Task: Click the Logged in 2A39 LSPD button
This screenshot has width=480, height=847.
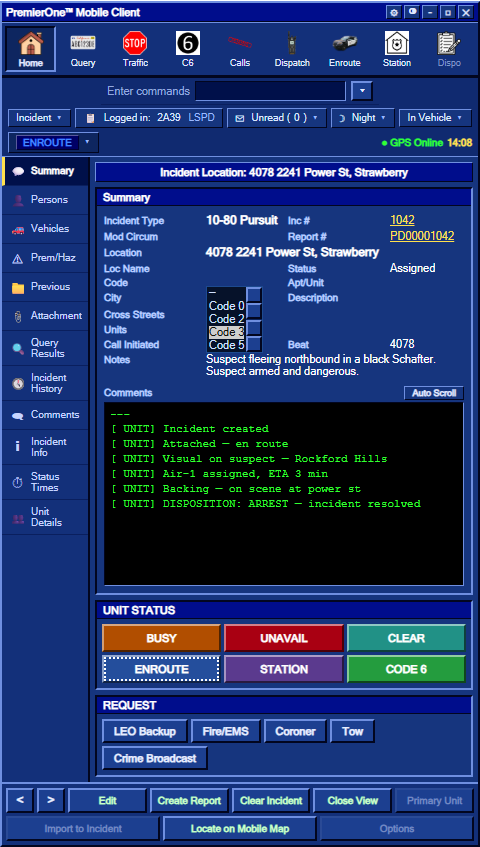Action: tap(148, 118)
